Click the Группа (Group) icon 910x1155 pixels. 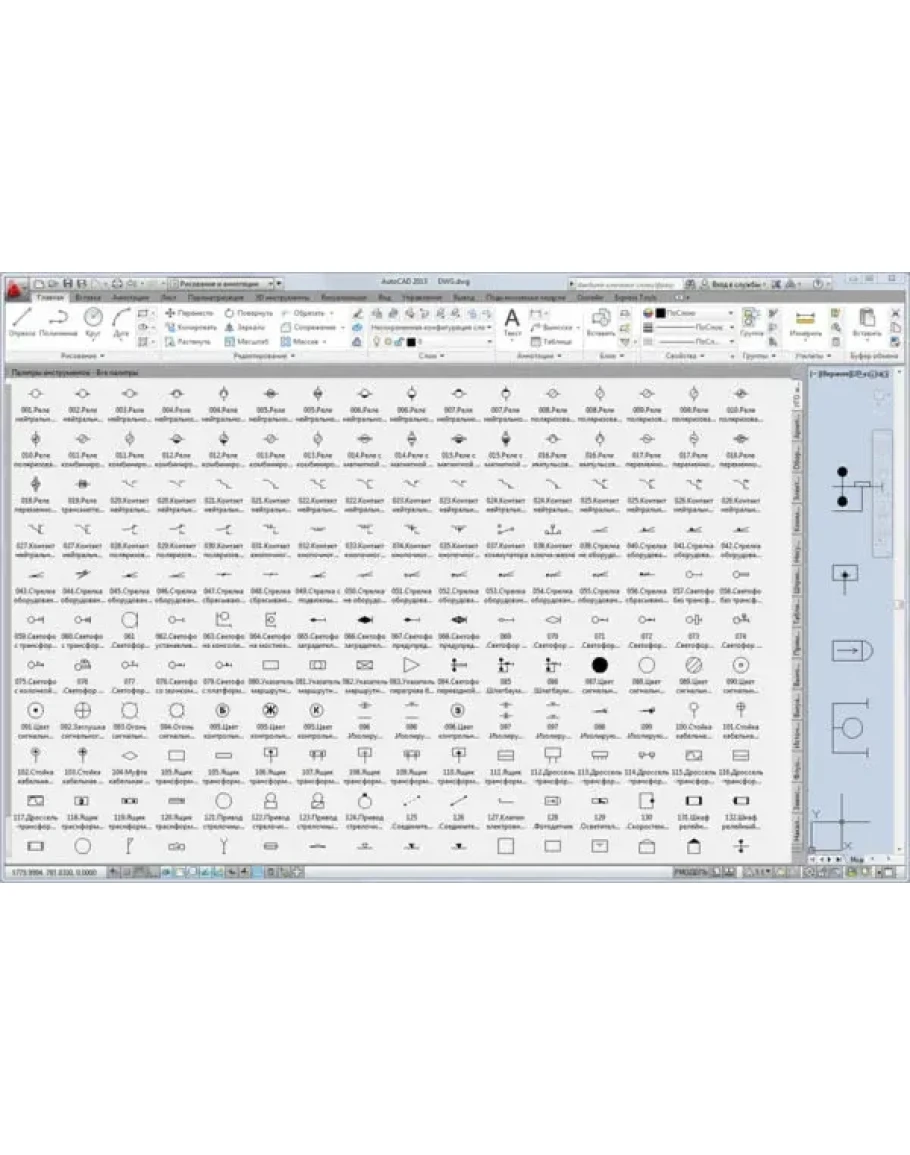[751, 322]
